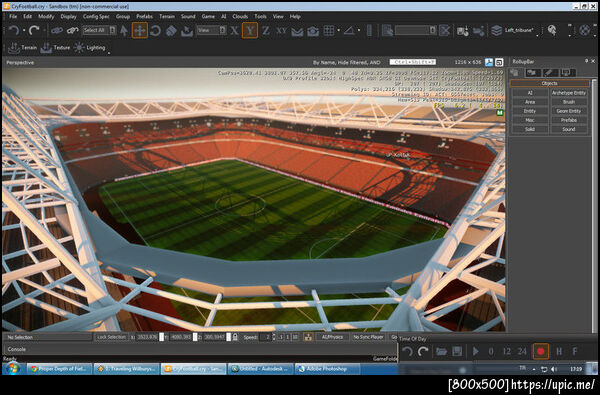Screen dimensions: 600x395
Task: Click the Object Selection list icon
Action: (387, 30)
